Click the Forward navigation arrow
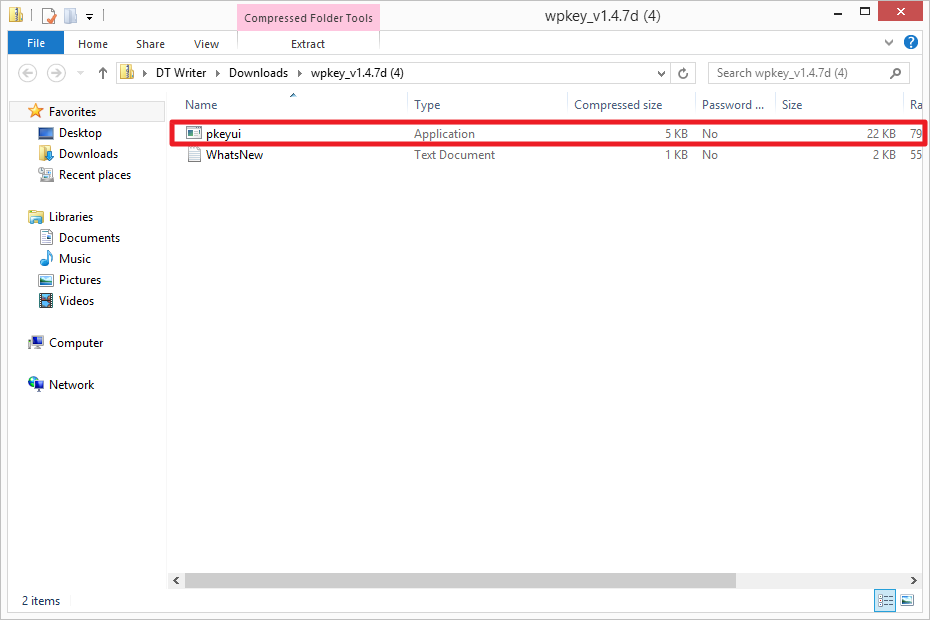Image resolution: width=930 pixels, height=620 pixels. coord(56,73)
